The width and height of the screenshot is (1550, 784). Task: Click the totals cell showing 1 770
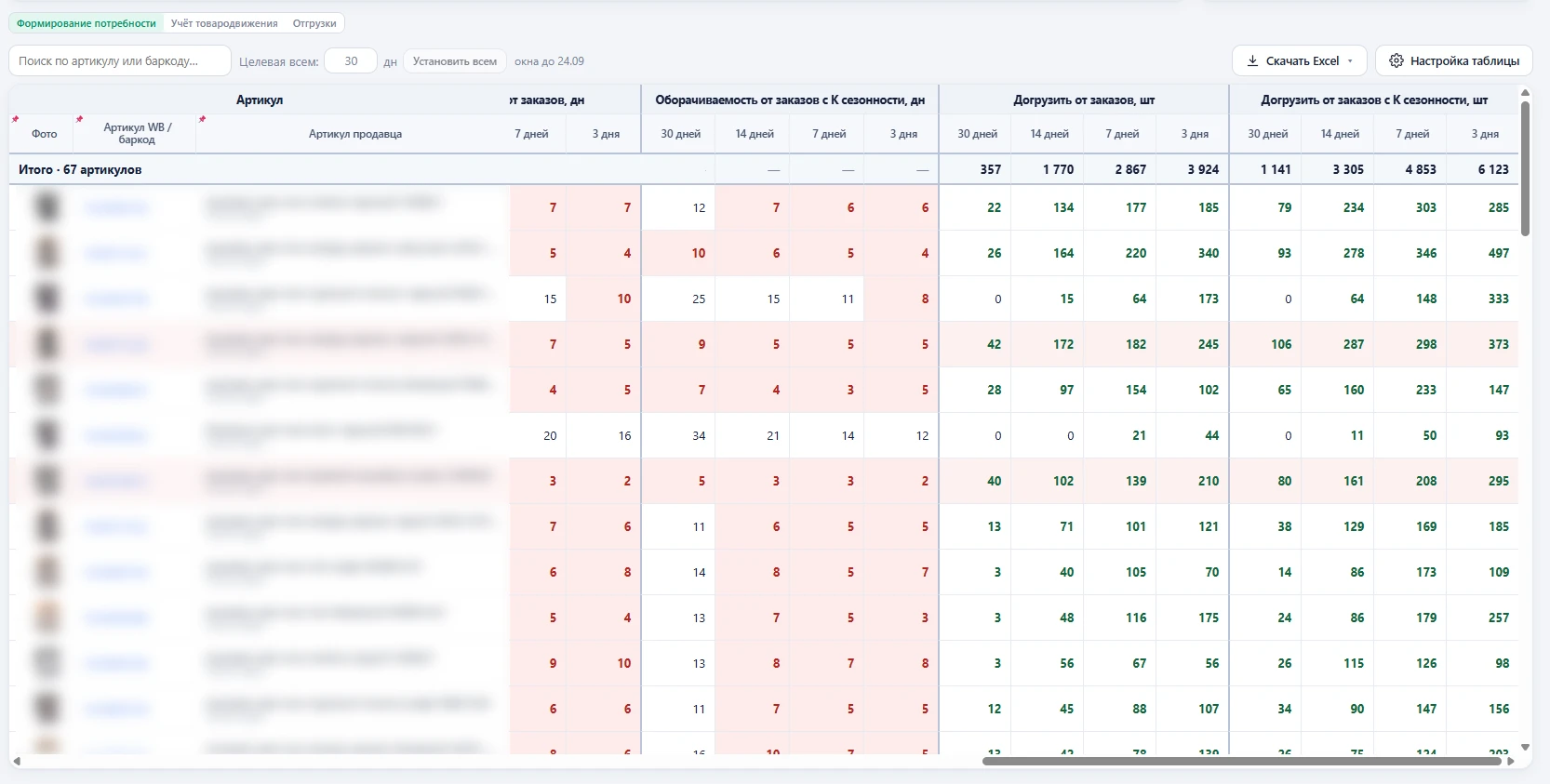tap(1048, 169)
